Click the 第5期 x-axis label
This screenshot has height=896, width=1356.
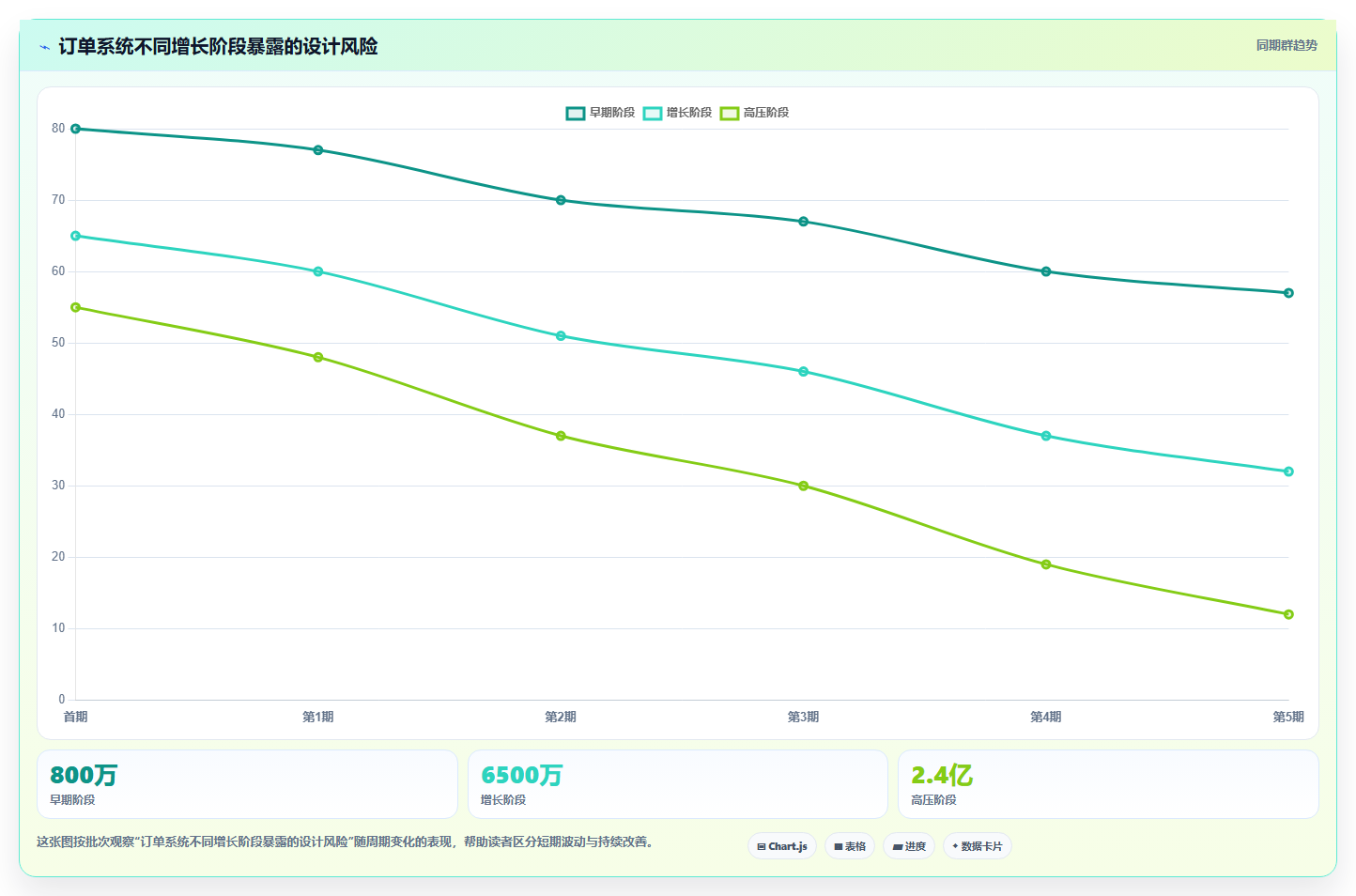1288,717
